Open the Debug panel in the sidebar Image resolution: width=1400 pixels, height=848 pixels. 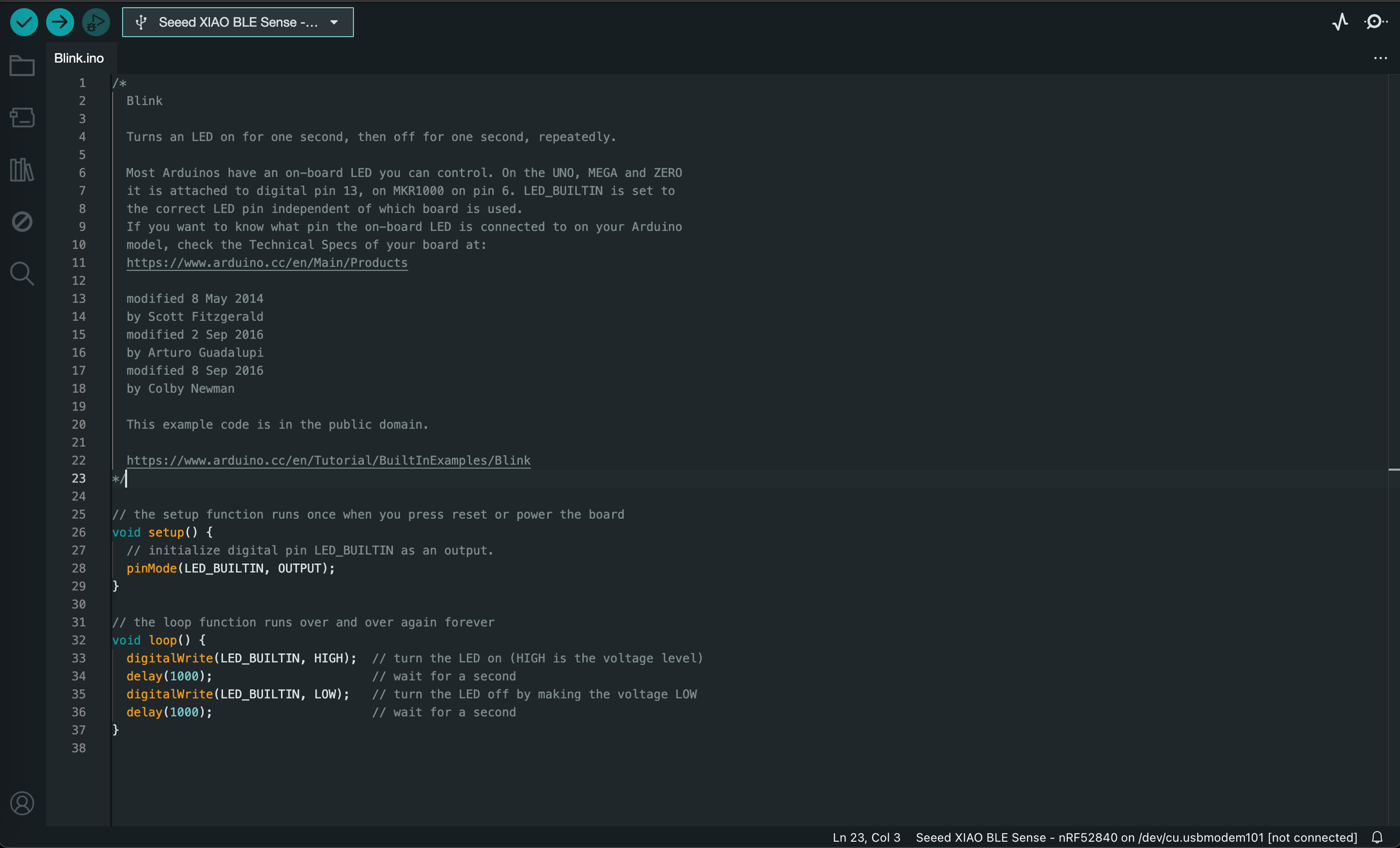tap(22, 221)
